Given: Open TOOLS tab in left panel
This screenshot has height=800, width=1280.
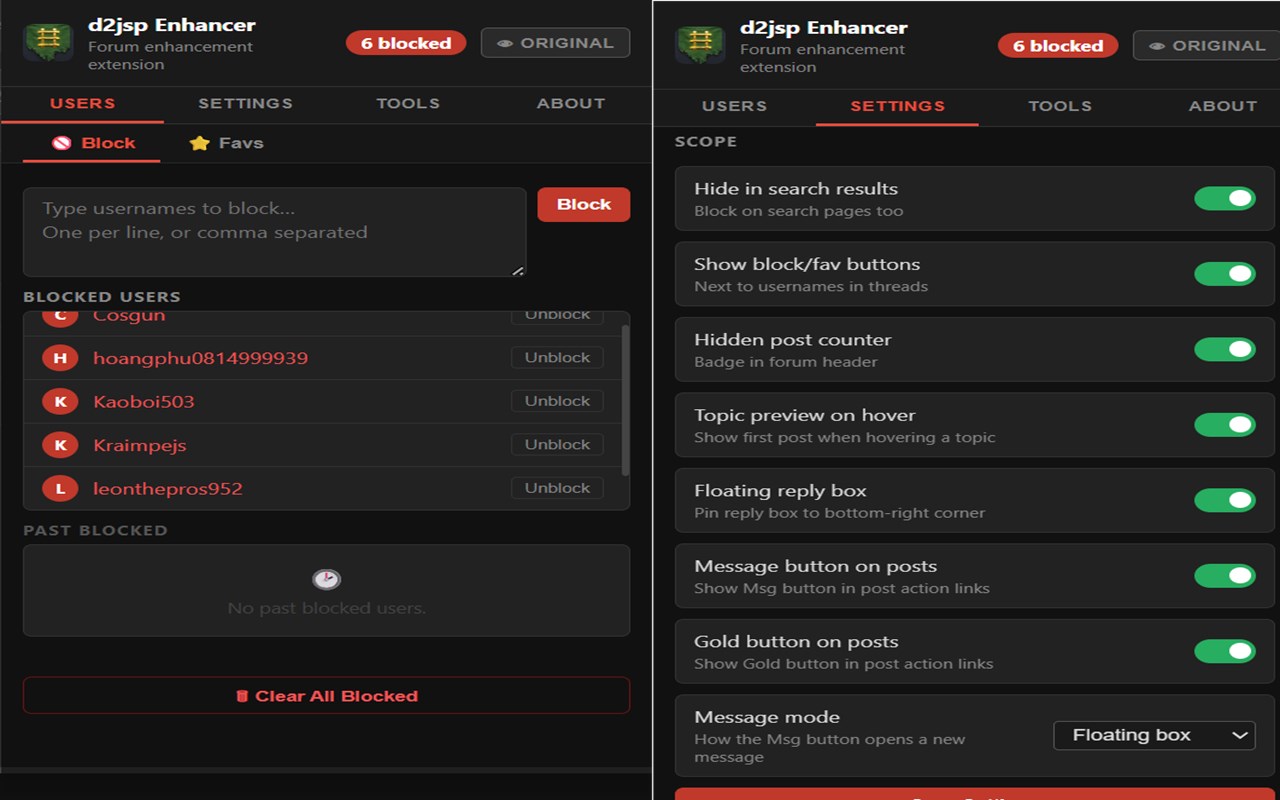Looking at the screenshot, I should [408, 104].
